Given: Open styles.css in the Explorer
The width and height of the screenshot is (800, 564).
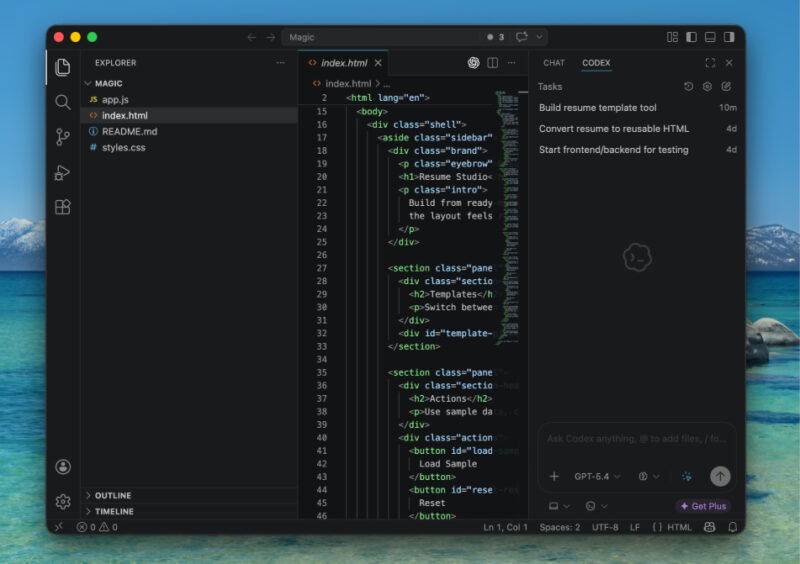Looking at the screenshot, I should (x=123, y=147).
